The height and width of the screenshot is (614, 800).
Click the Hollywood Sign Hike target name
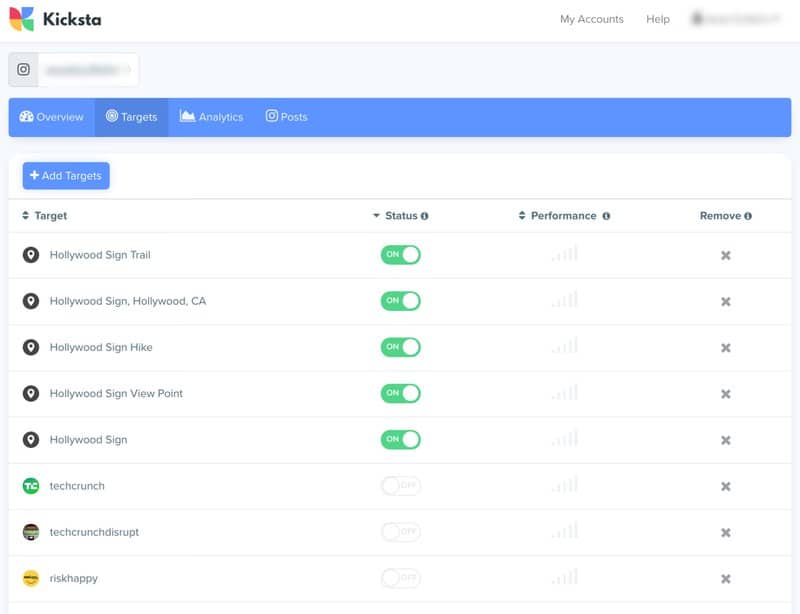101,347
